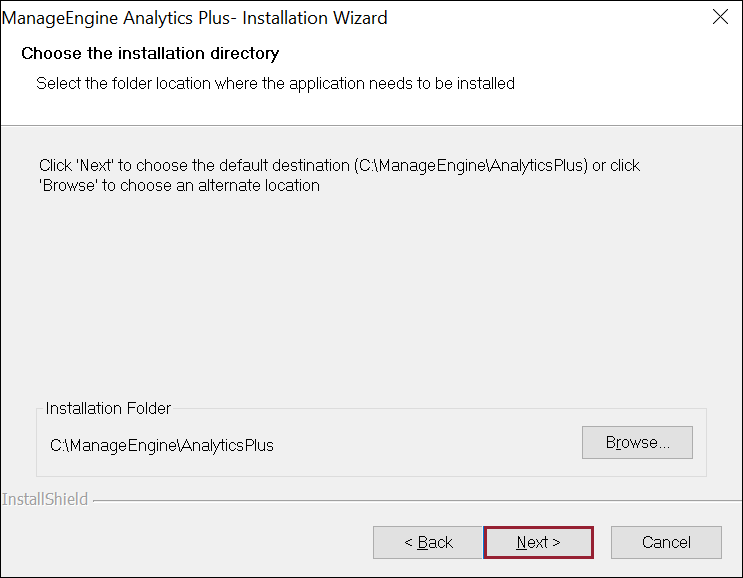743x578 pixels.
Task: Click the 'Select the folder location' subtitle
Action: point(275,84)
